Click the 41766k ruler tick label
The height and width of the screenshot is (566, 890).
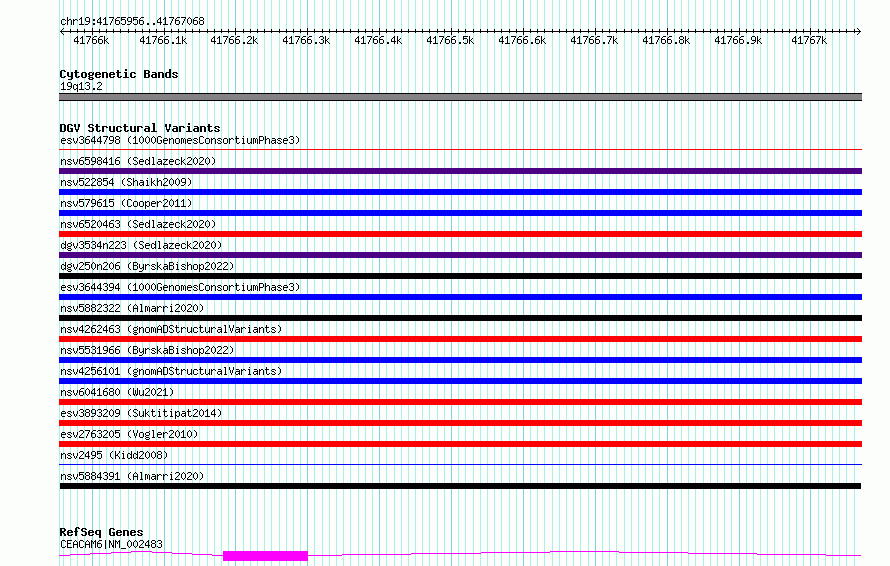91,40
